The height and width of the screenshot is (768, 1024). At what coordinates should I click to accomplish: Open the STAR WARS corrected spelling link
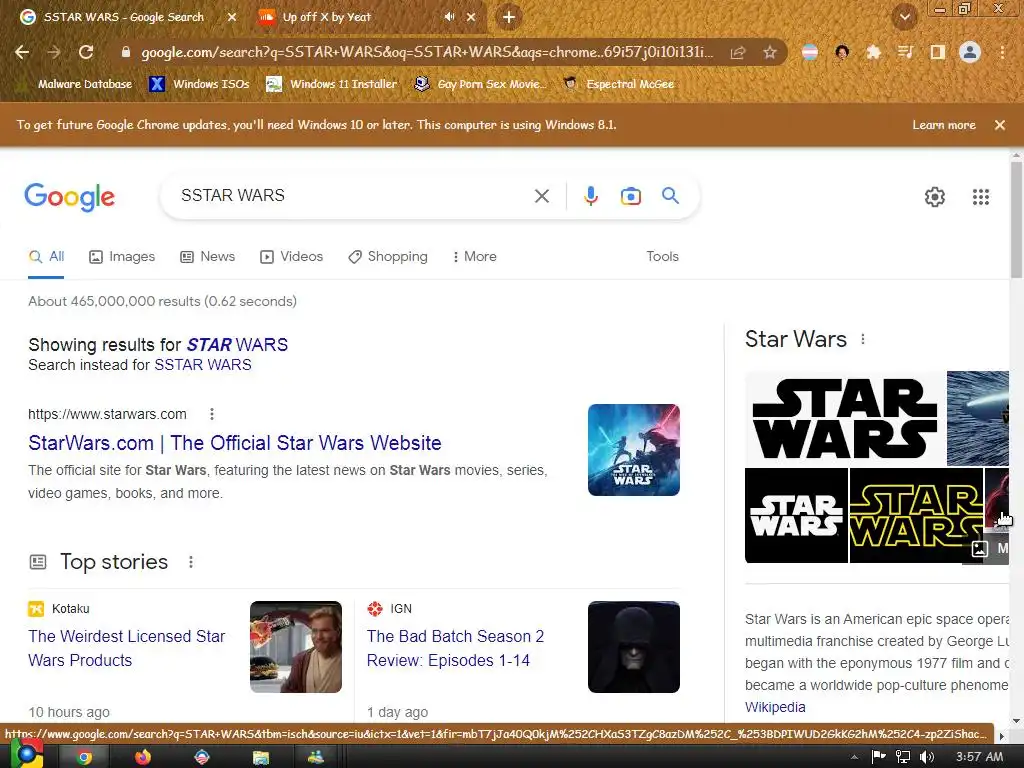click(237, 344)
